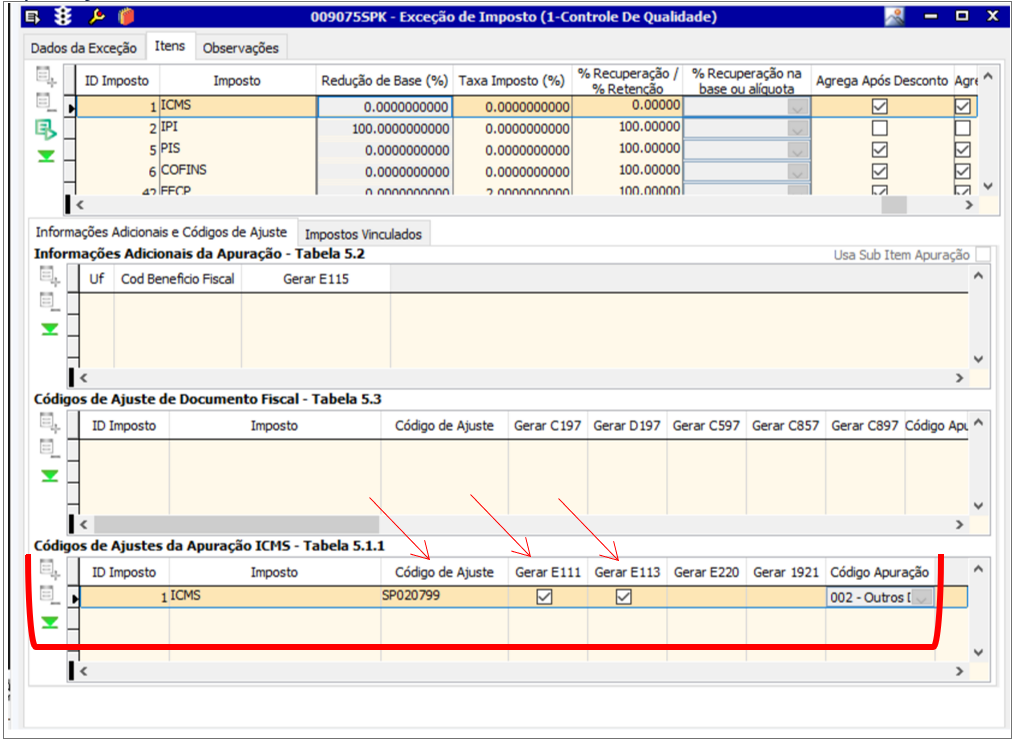Uncheck Gerar E113 for the ICMS adjustment

coord(624,597)
